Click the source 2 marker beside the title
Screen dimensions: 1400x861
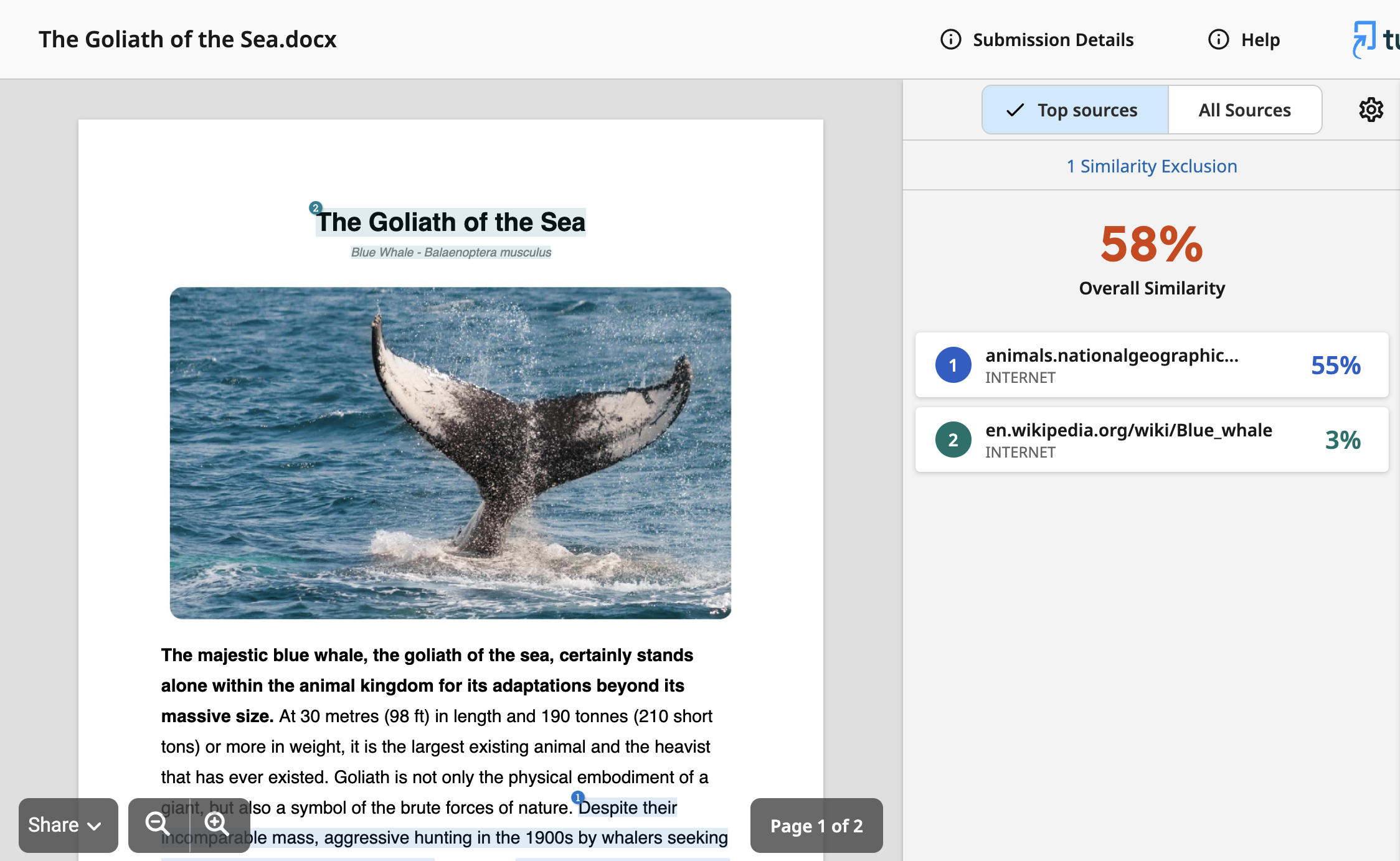pos(315,208)
